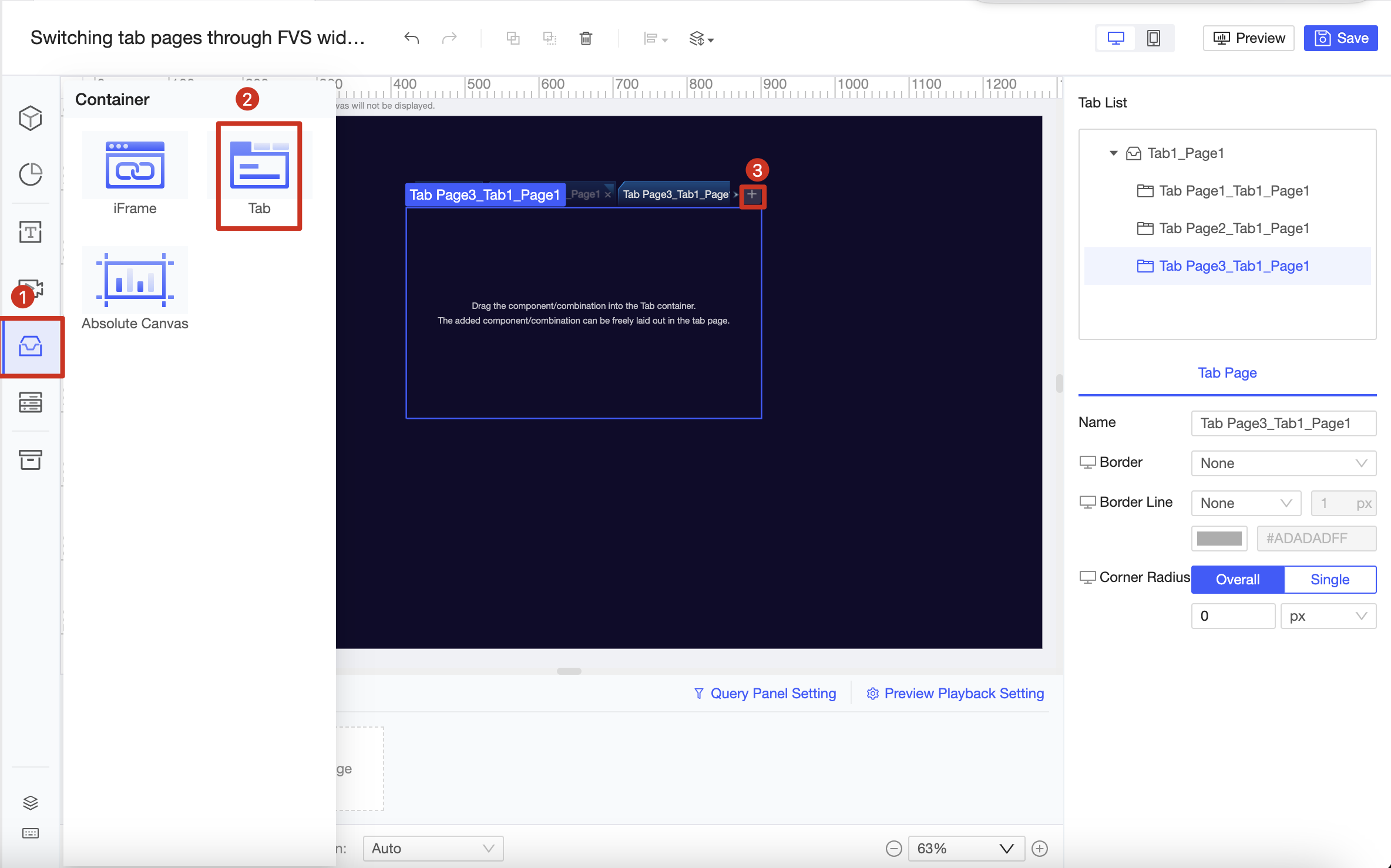1391x868 pixels.
Task: Open the chart components panel
Action: click(x=30, y=174)
